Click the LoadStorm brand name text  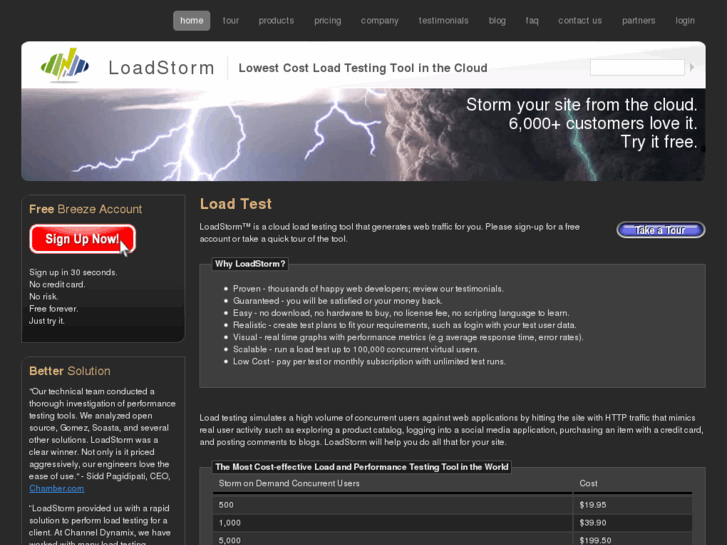click(x=161, y=68)
